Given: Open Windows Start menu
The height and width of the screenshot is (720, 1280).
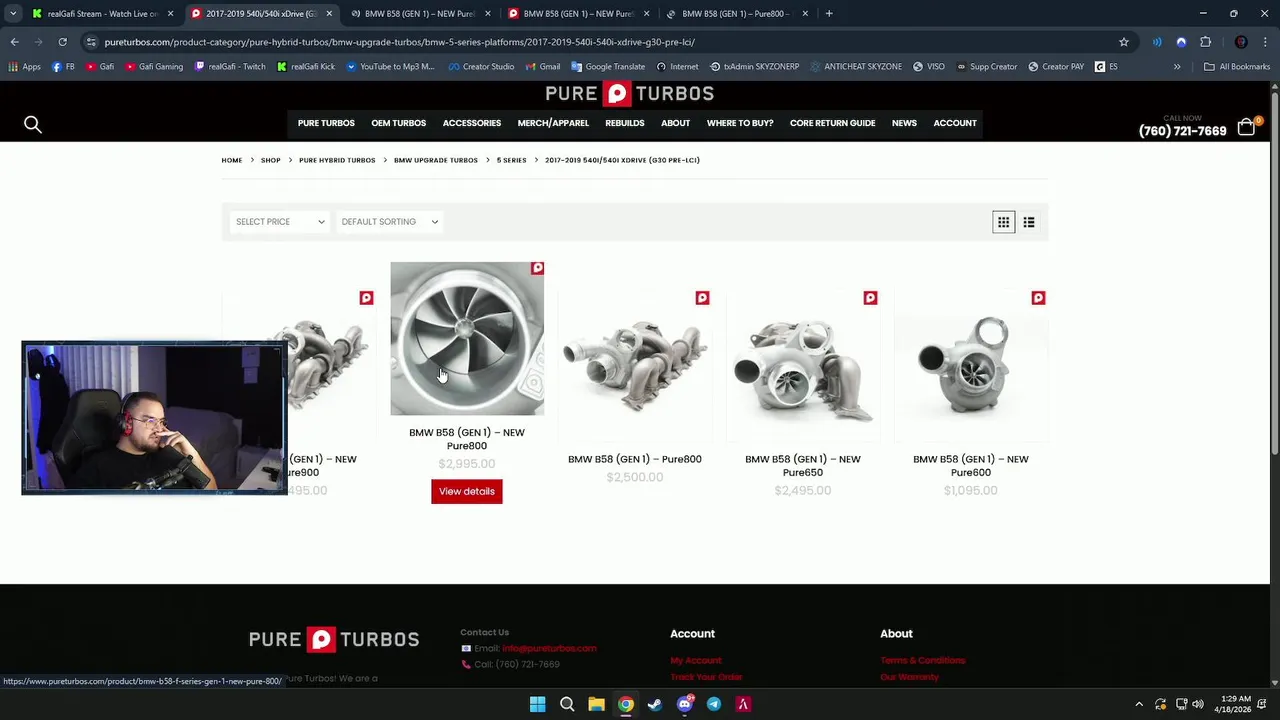Looking at the screenshot, I should point(537,704).
